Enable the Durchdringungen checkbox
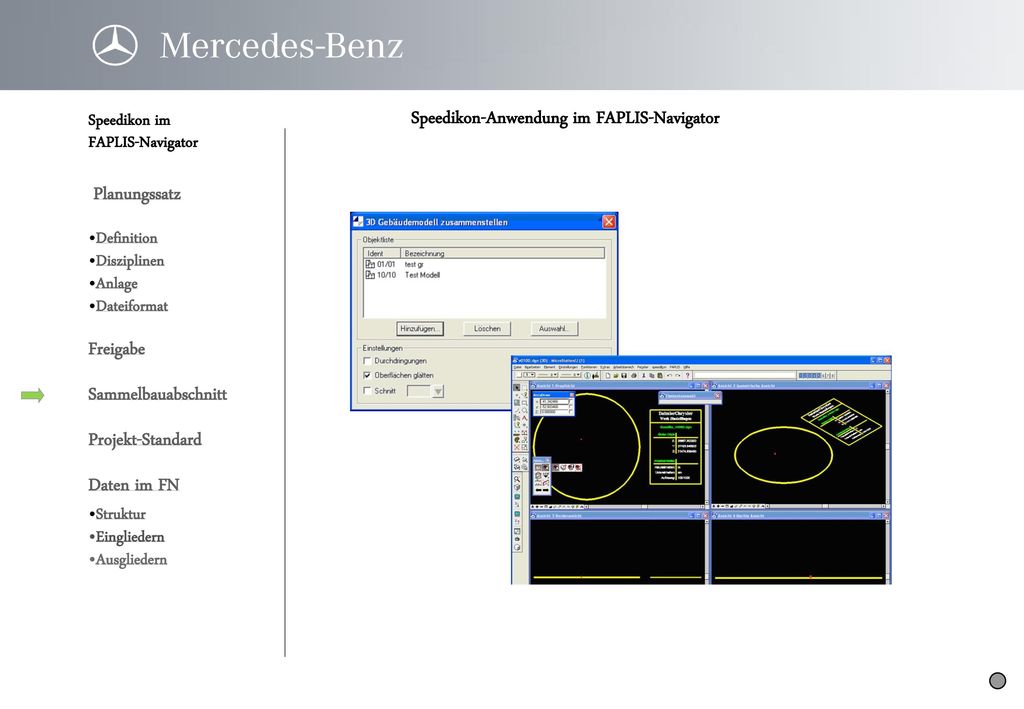The image size is (1024, 709). tap(367, 360)
